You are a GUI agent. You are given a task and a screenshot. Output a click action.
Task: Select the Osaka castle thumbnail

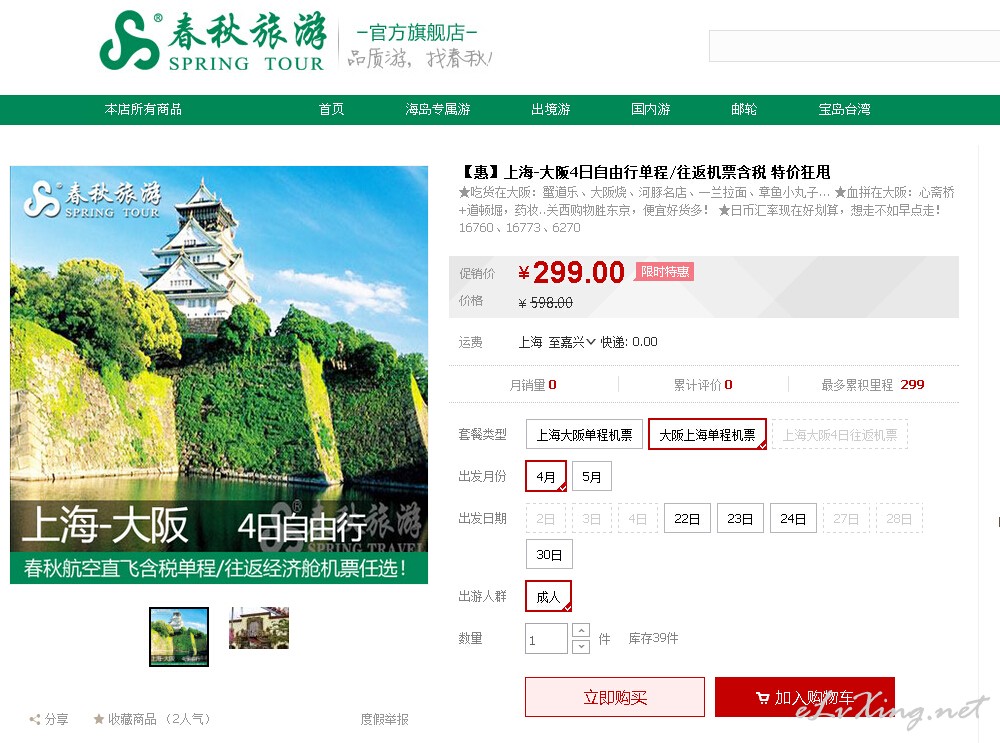coord(179,636)
